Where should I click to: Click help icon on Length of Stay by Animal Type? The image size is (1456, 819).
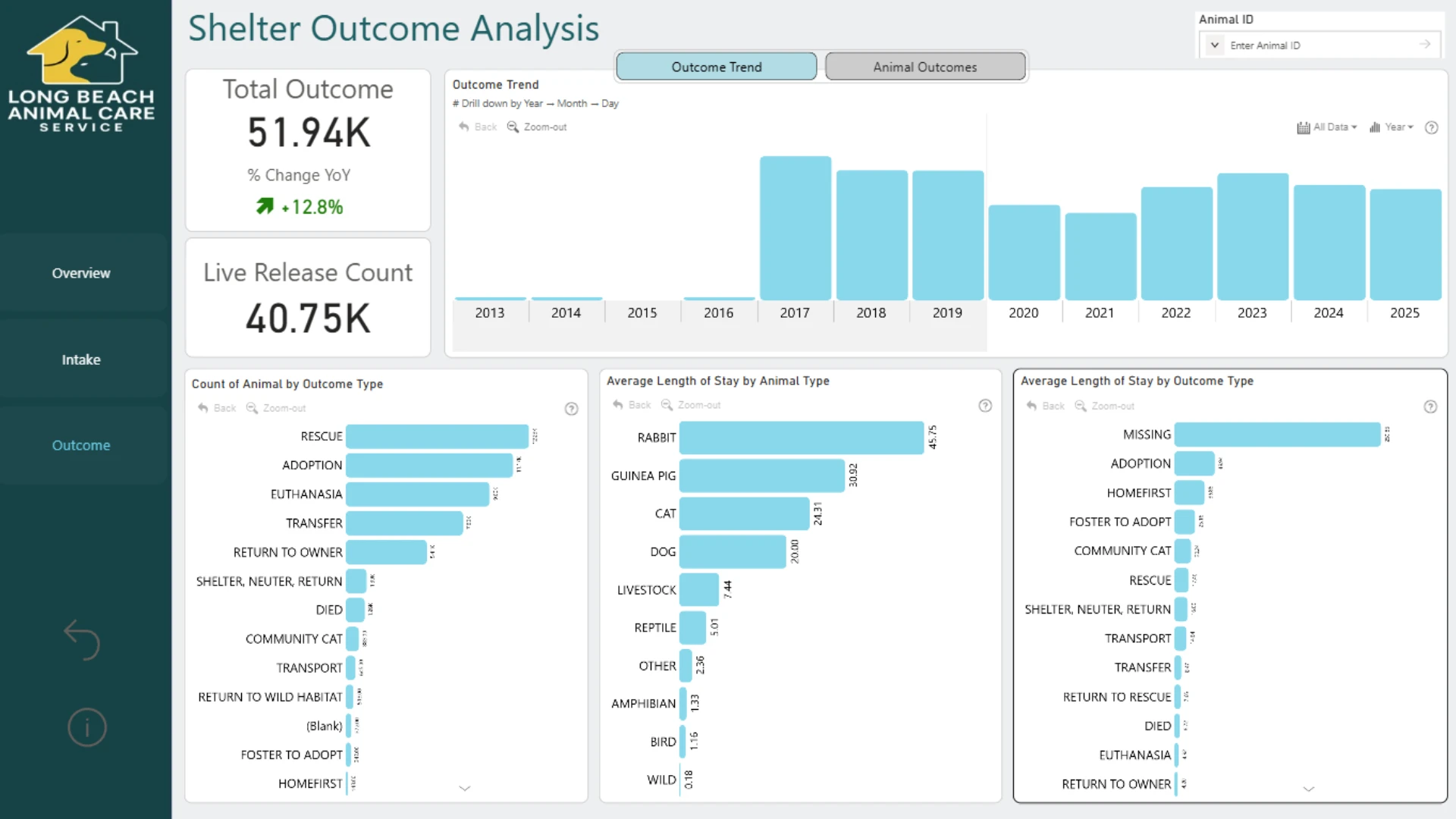point(985,406)
